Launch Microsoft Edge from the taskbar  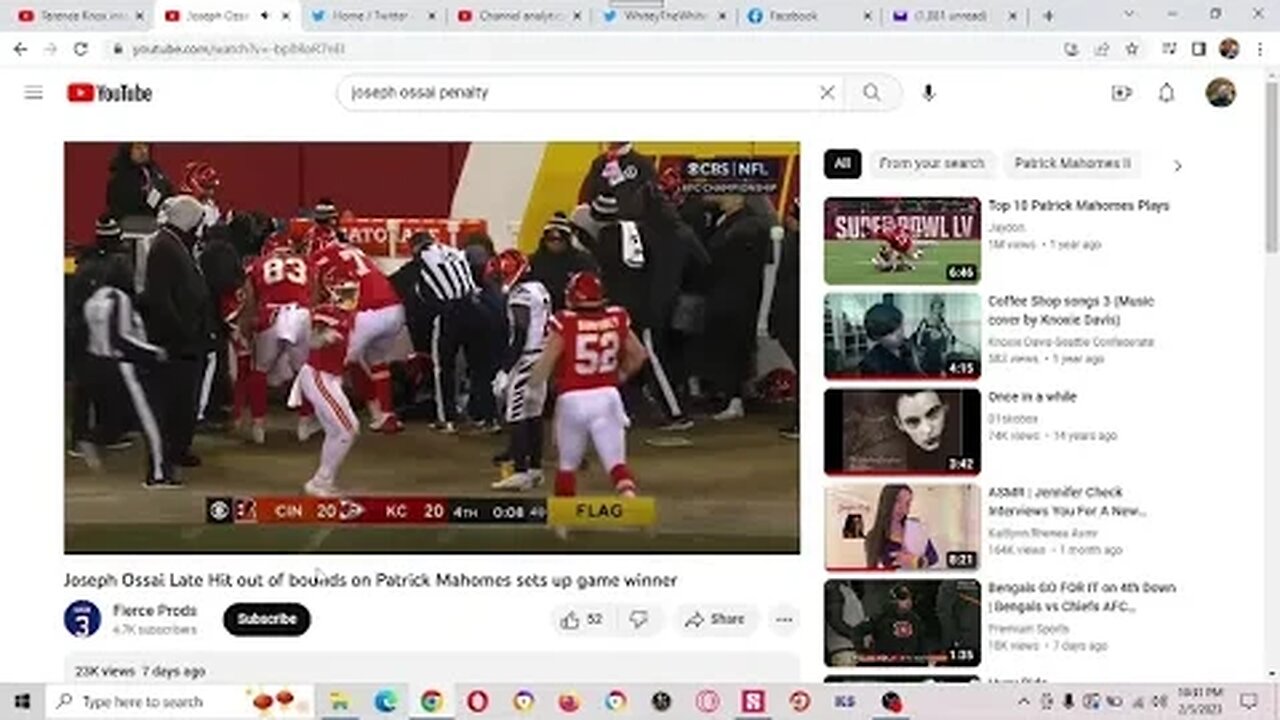coord(386,702)
